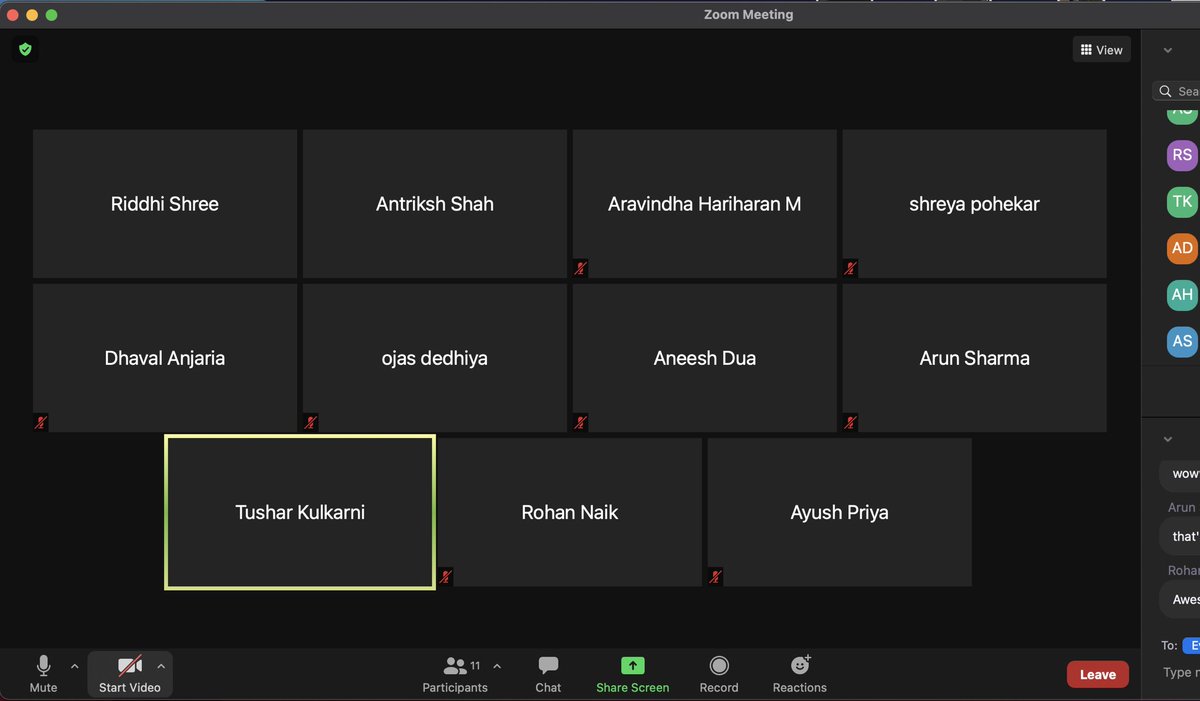1200x701 pixels.
Task: Select Aravindha Hariharan M's tile
Action: 705,204
